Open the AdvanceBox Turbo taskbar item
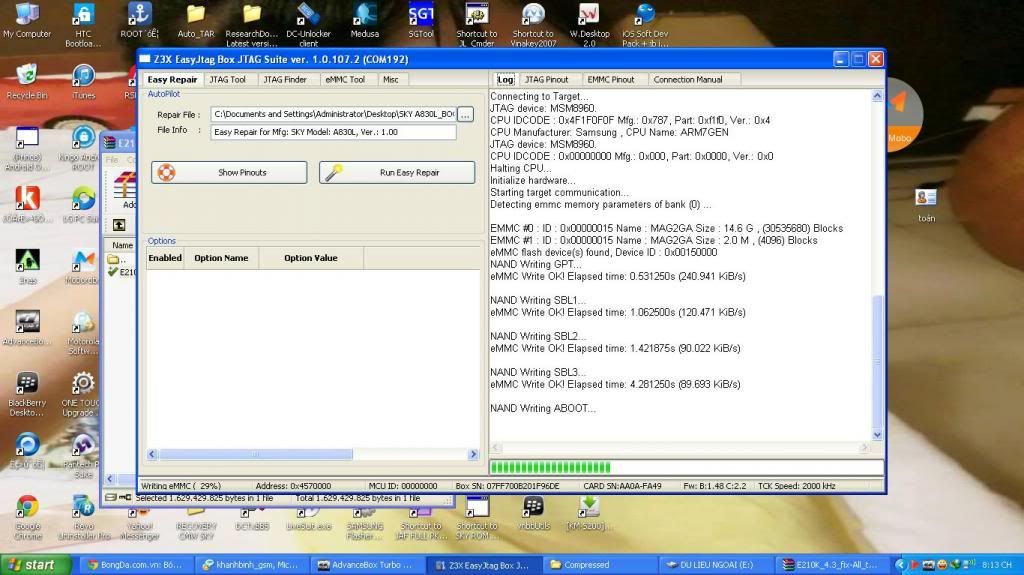Viewport: 1024px width, 575px height. coord(366,565)
